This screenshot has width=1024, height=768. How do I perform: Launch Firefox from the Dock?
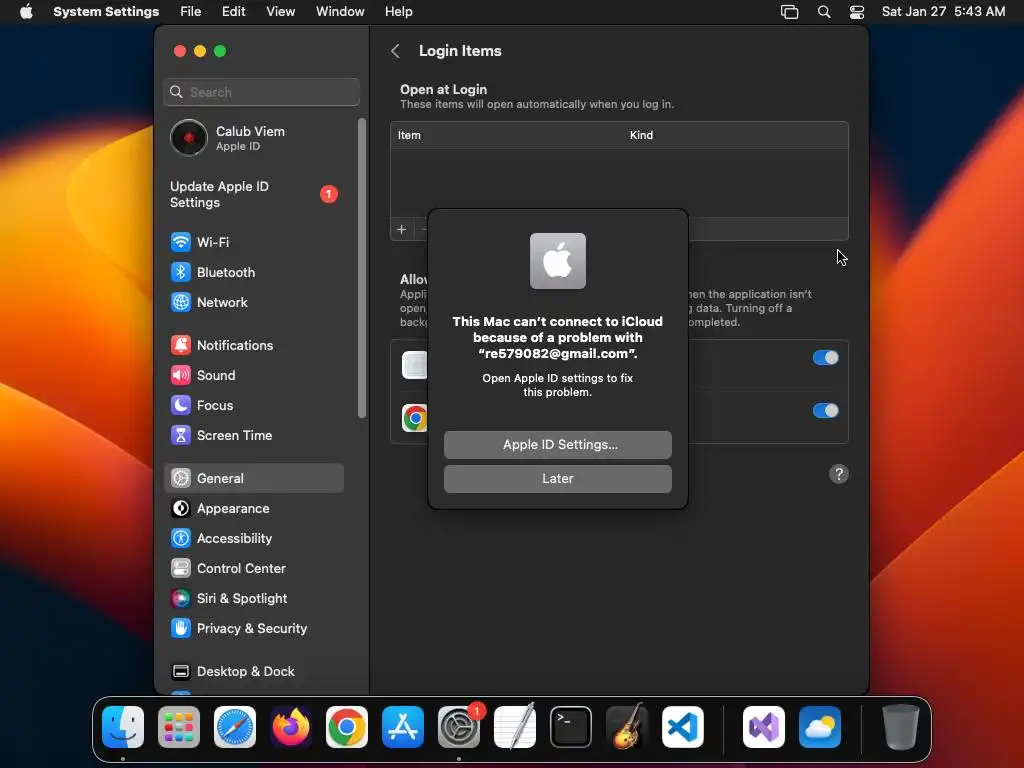pyautogui.click(x=291, y=727)
